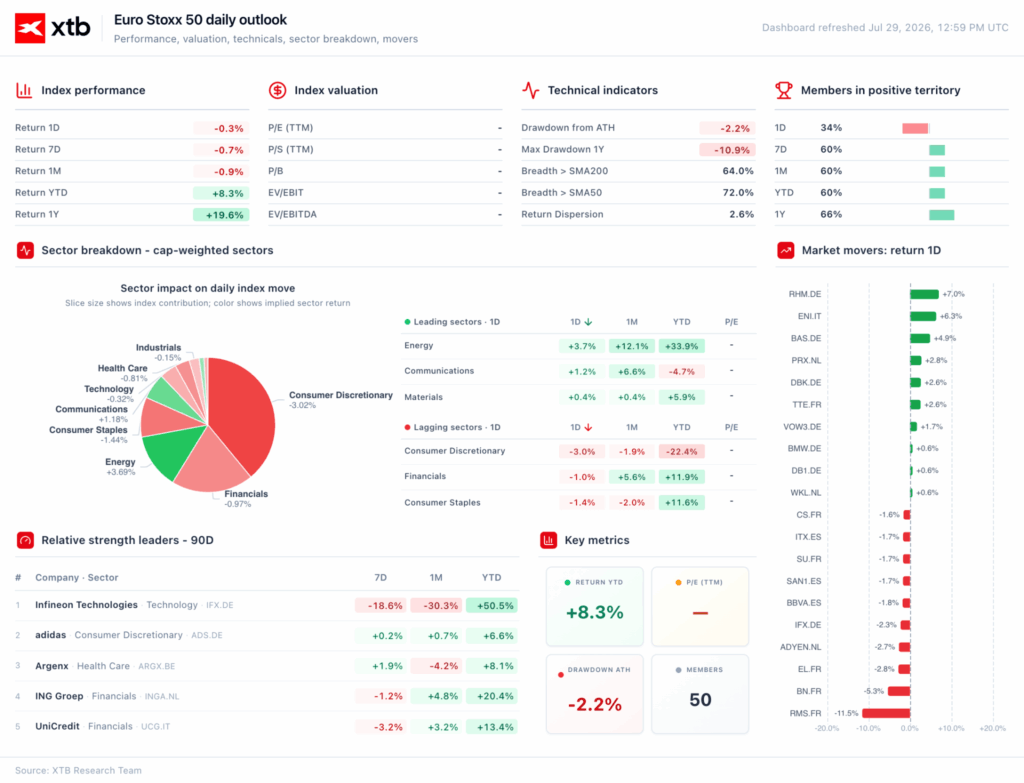Click the Source: XTB Research Team footer
The image size is (1024, 783).
78,771
